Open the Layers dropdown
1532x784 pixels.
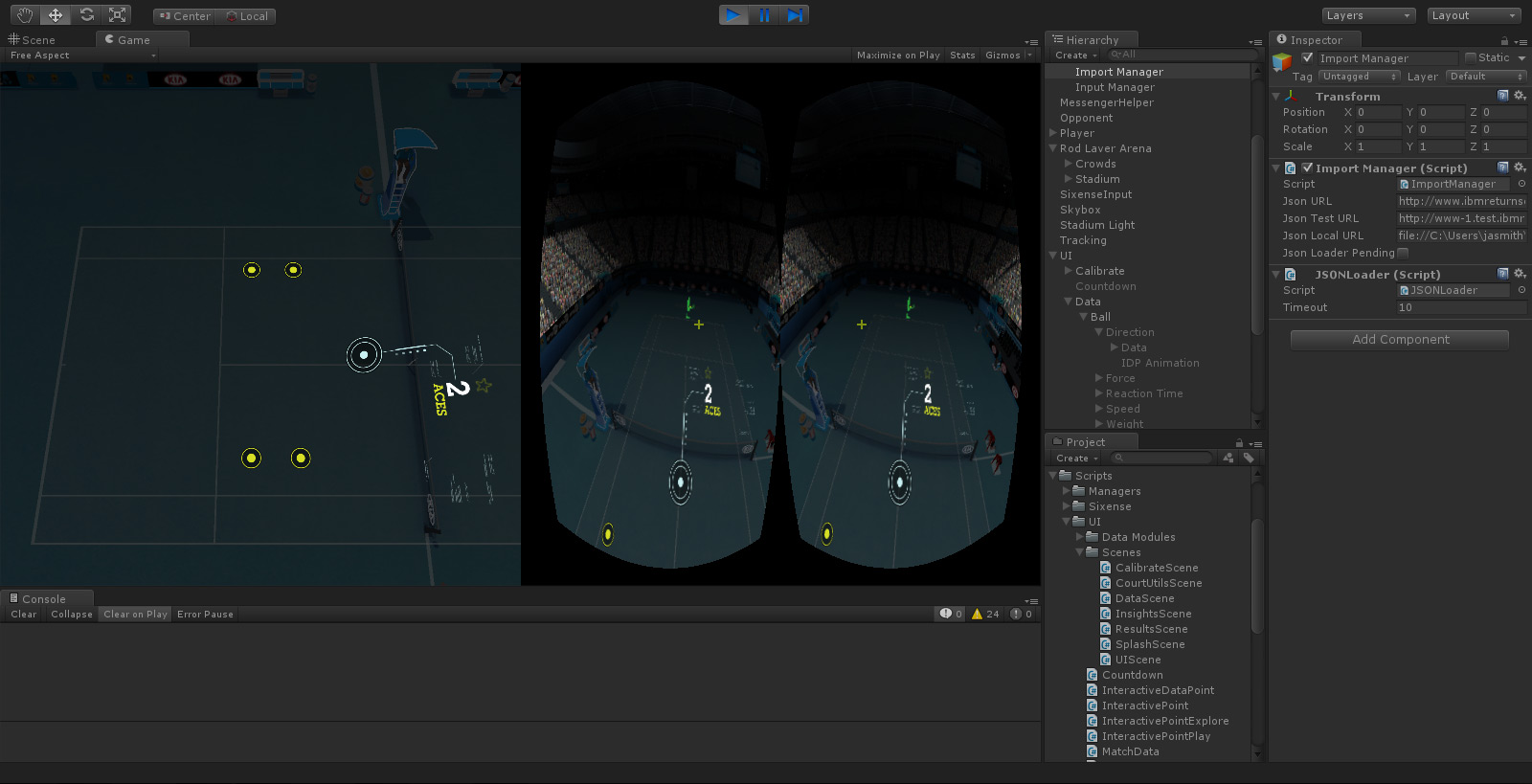coord(1367,15)
